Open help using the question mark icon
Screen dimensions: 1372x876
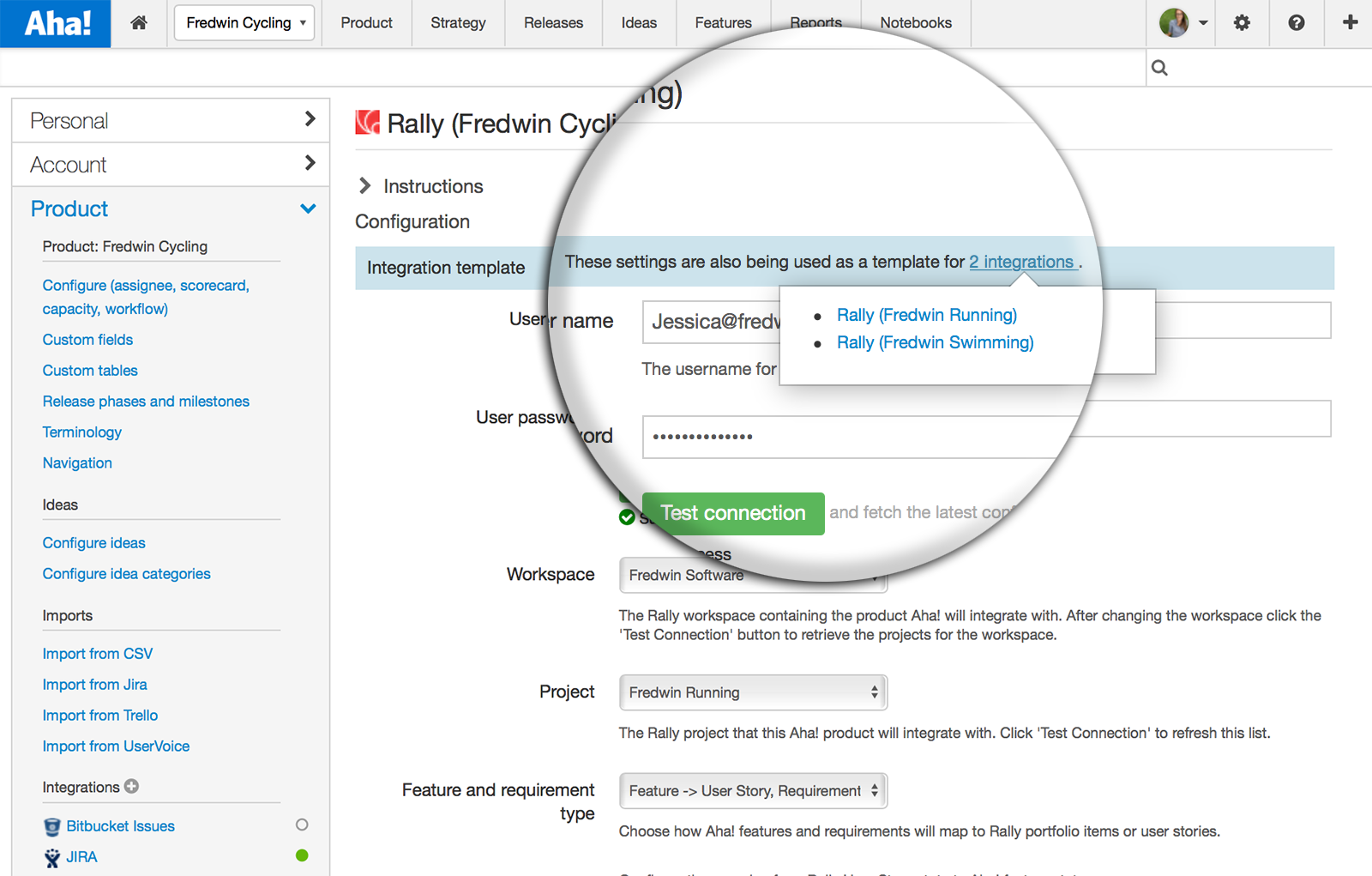click(x=1295, y=23)
